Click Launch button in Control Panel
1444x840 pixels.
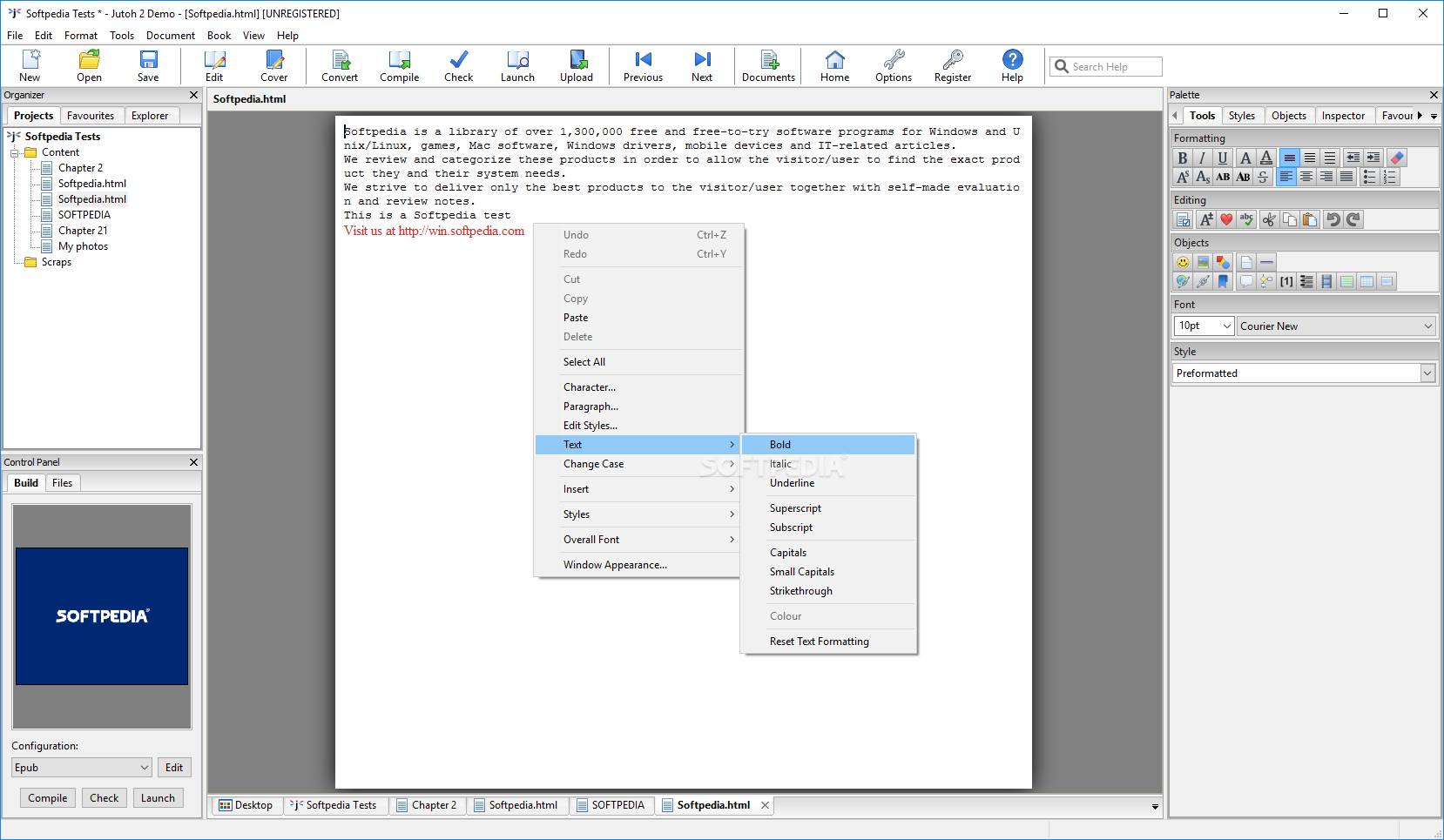159,798
